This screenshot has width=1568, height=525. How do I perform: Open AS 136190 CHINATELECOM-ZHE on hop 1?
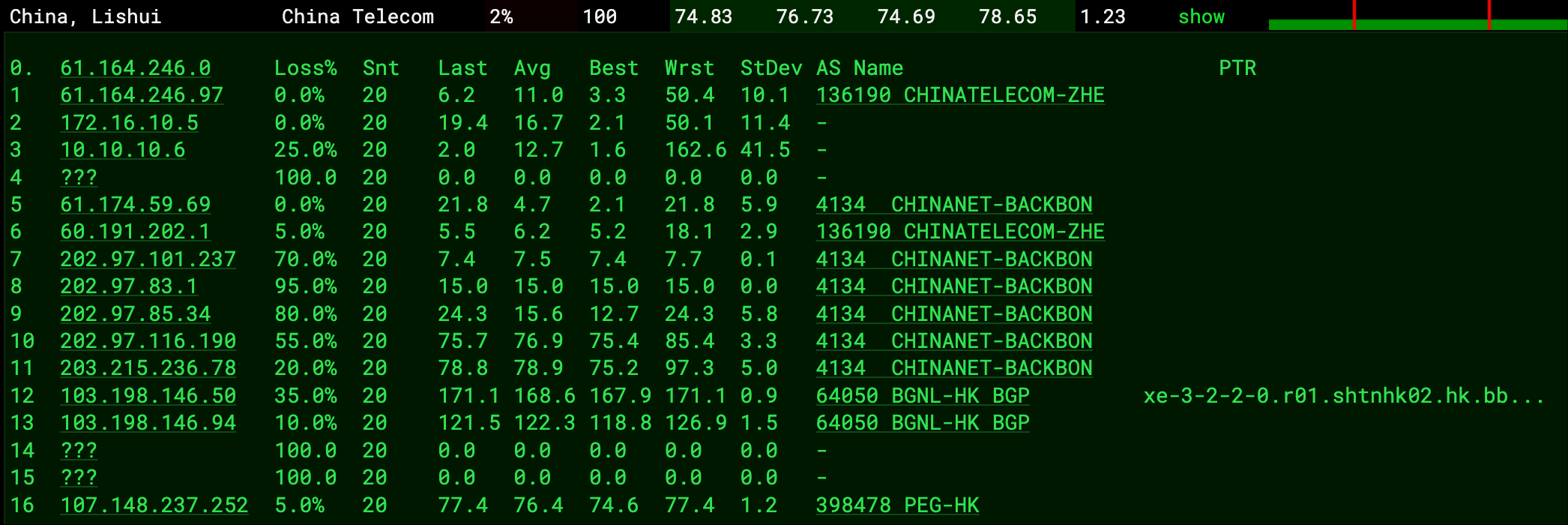960,95
